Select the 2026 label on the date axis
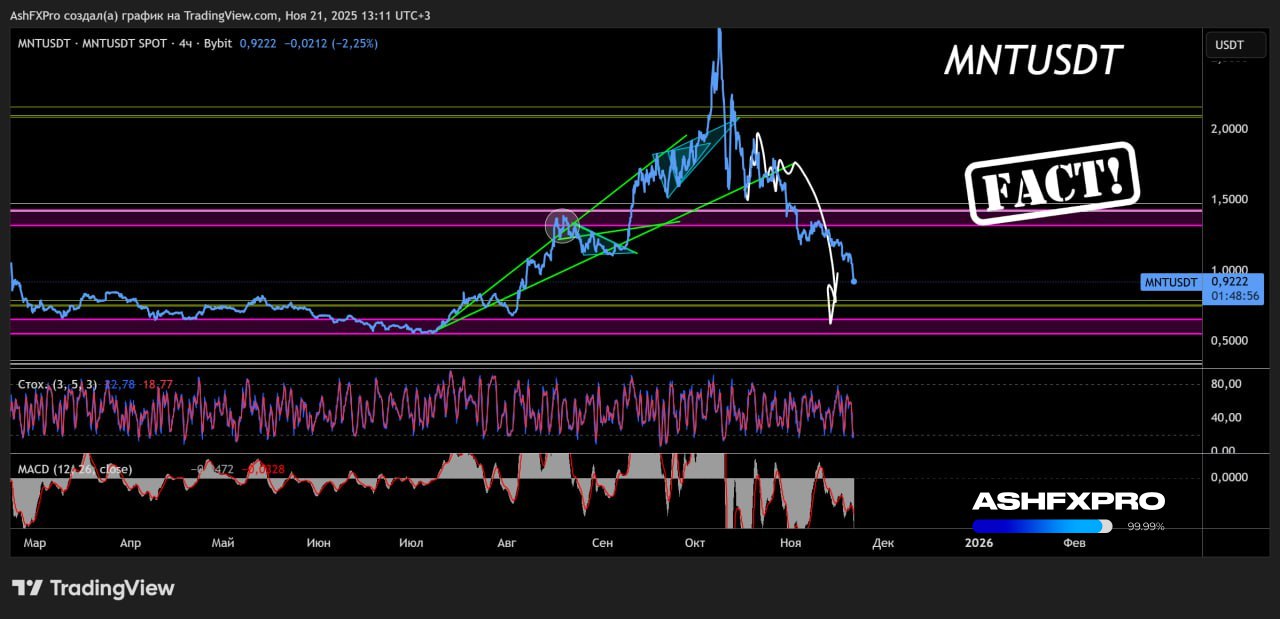This screenshot has height=619, width=1280. coord(978,542)
